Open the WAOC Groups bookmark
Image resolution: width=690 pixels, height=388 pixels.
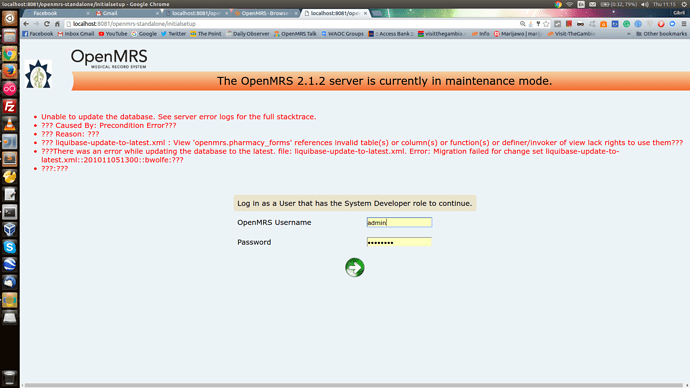tap(342, 33)
